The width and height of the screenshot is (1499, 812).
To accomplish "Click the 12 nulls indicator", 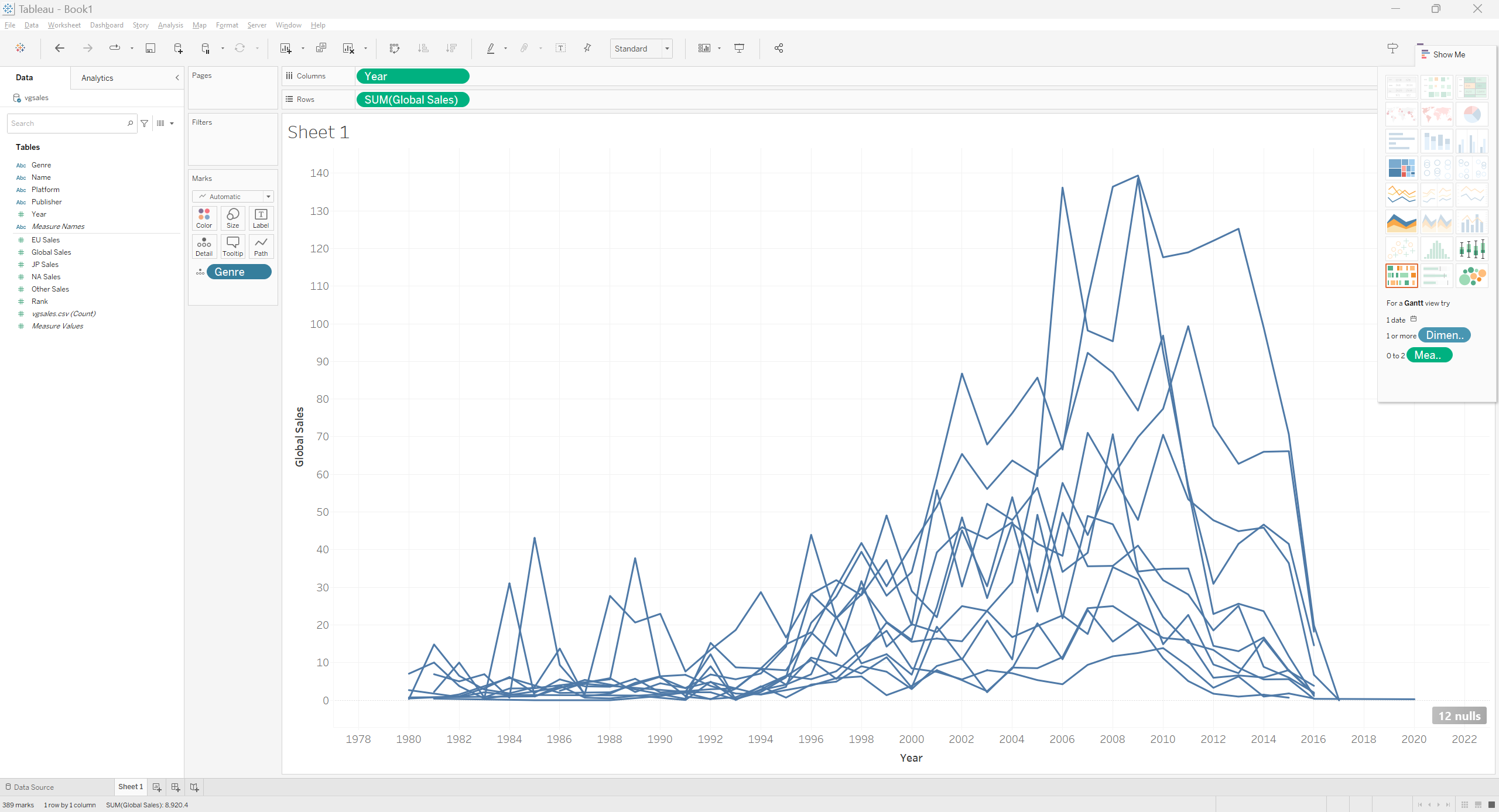I will pos(1459,716).
